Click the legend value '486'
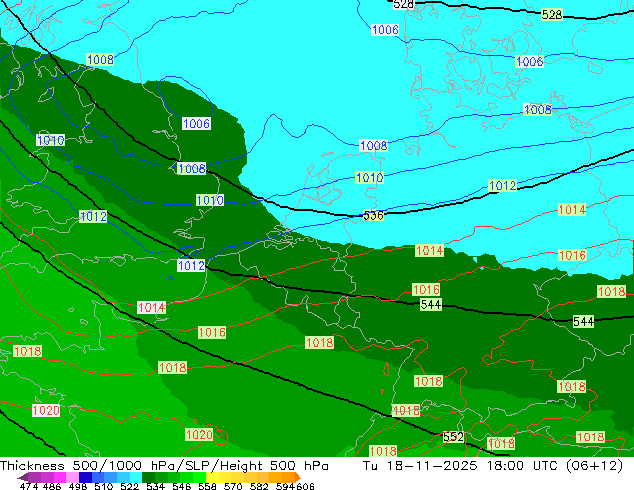The width and height of the screenshot is (634, 490). click(52, 486)
